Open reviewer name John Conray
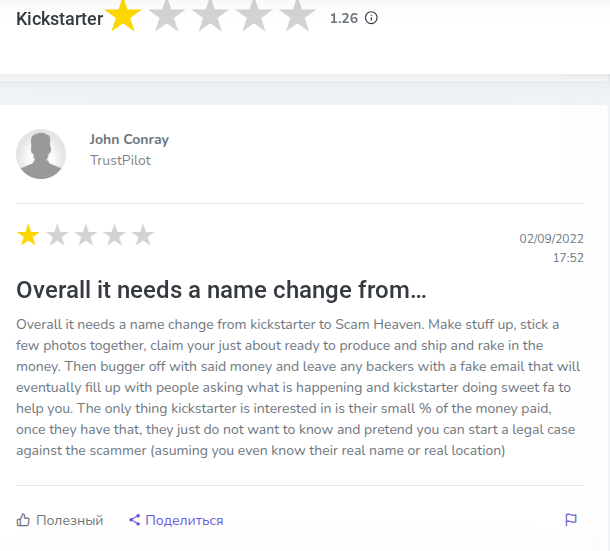The width and height of the screenshot is (610, 551). click(x=129, y=139)
